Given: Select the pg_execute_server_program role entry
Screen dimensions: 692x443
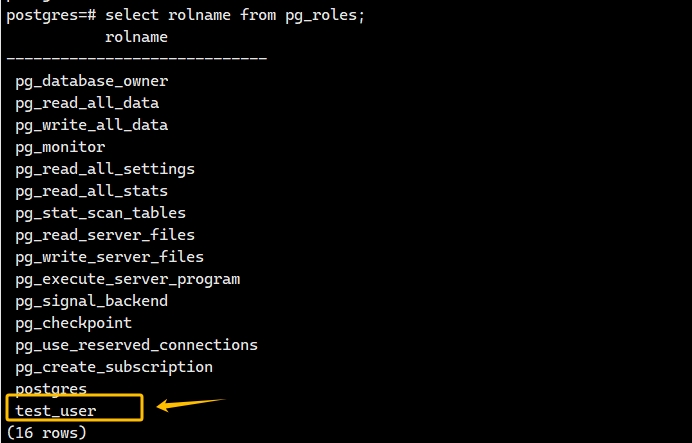Looking at the screenshot, I should point(127,279).
